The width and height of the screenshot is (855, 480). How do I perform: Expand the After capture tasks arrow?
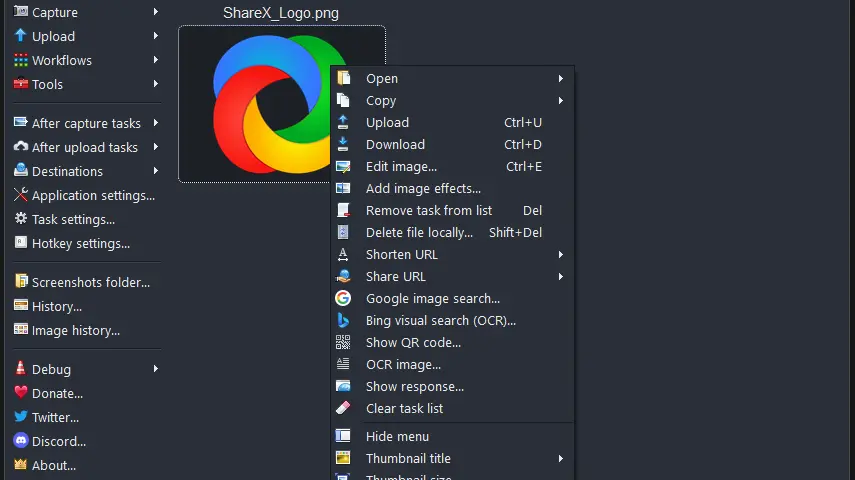[156, 123]
